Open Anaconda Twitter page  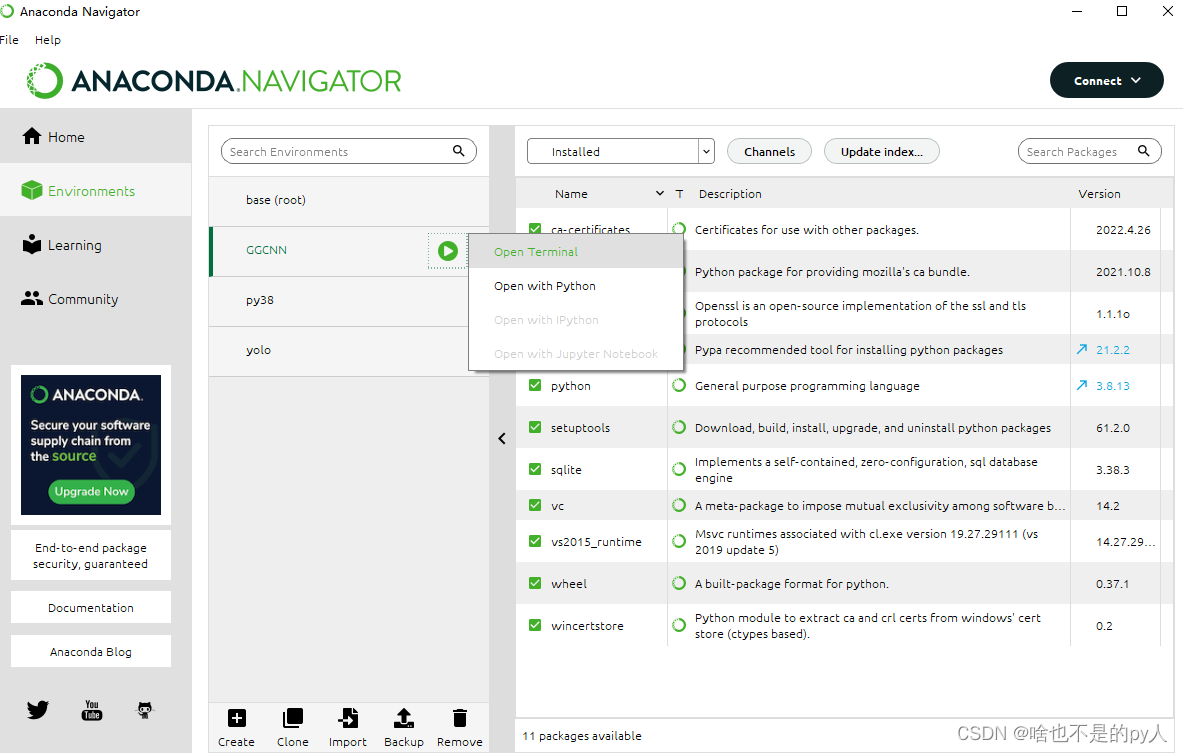point(38,709)
